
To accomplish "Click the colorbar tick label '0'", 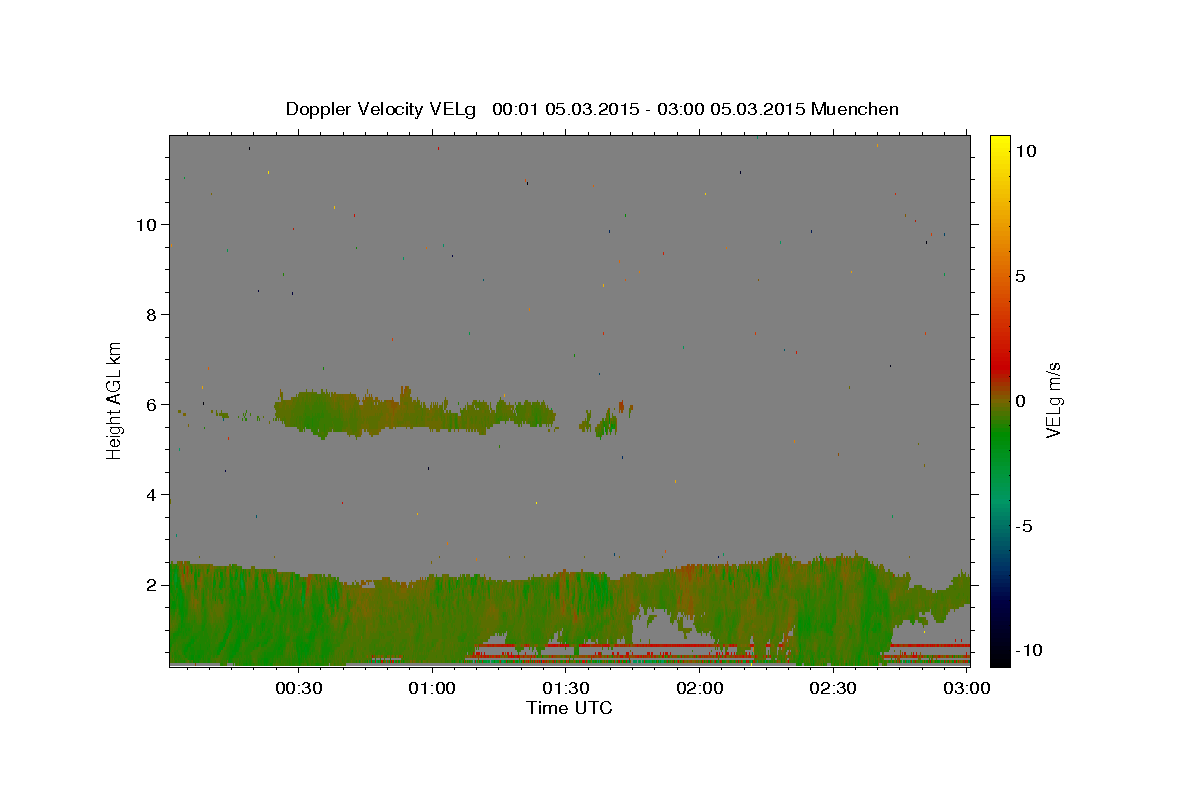I will tap(1020, 401).
